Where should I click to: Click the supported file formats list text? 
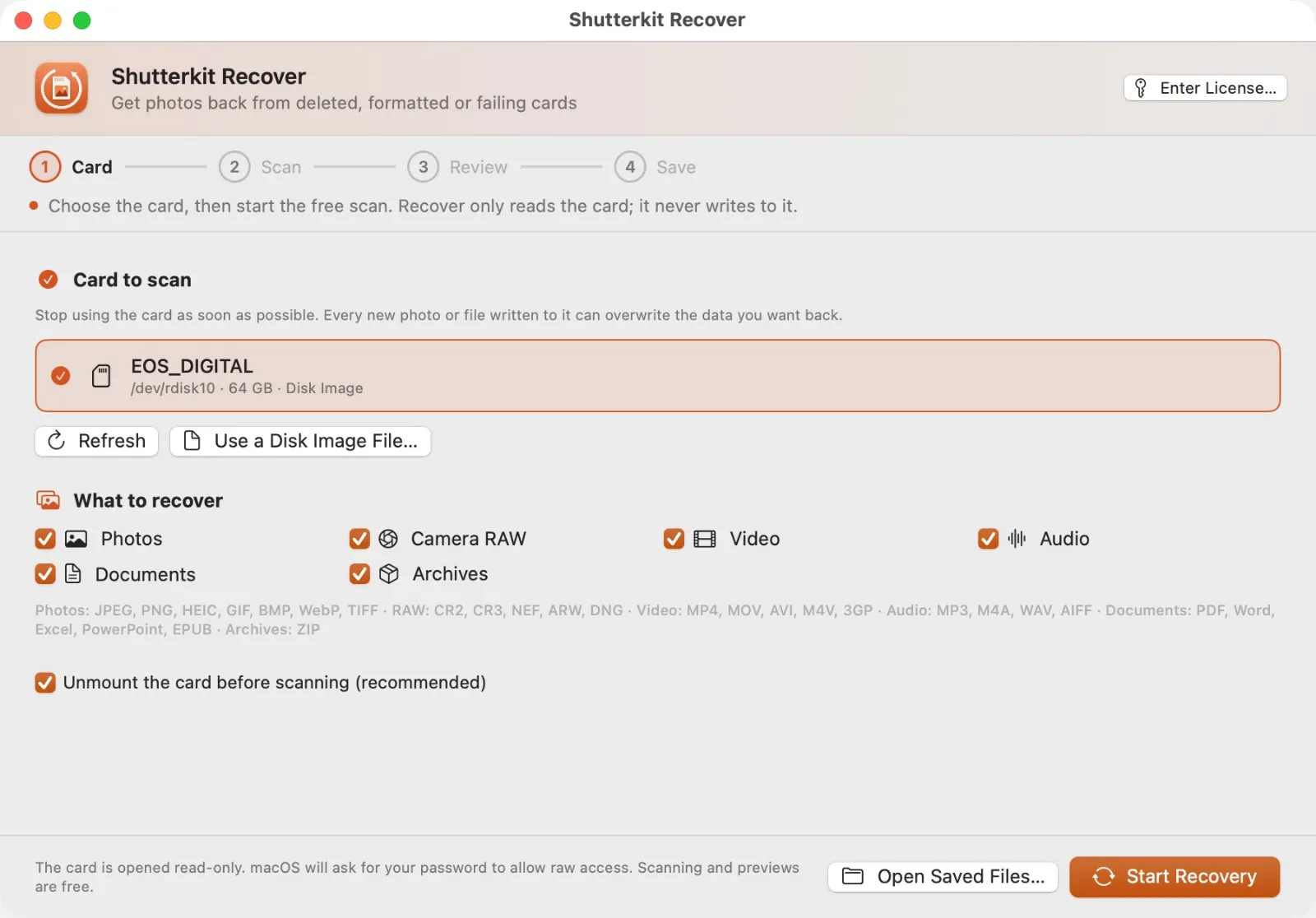(x=655, y=619)
